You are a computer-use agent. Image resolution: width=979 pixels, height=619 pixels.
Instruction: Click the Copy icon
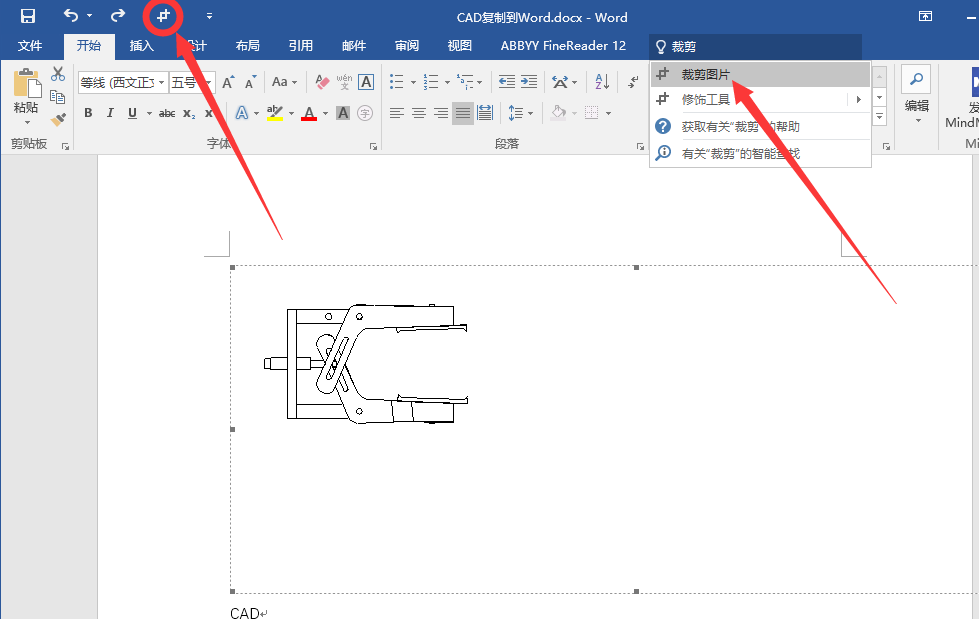point(57,97)
